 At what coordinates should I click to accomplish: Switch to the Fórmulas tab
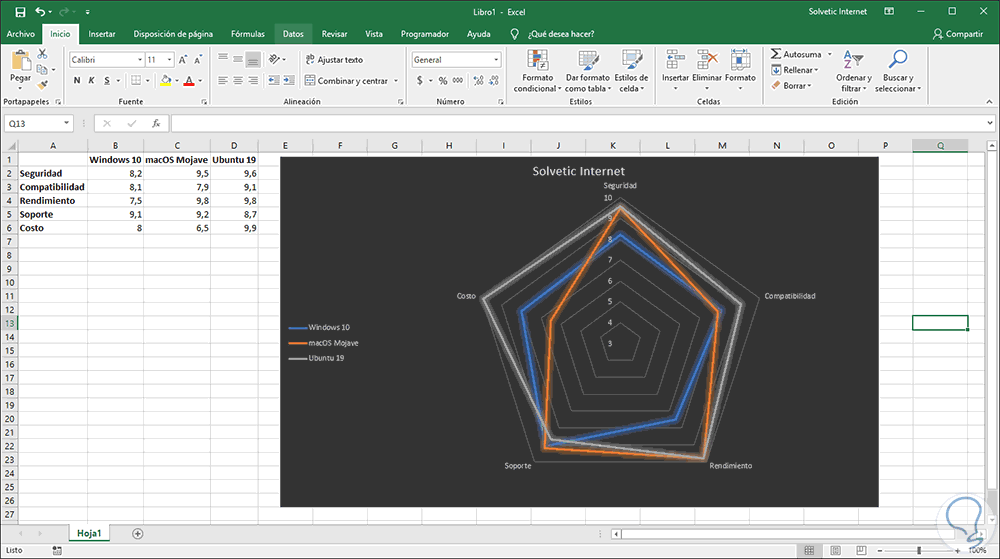(247, 34)
